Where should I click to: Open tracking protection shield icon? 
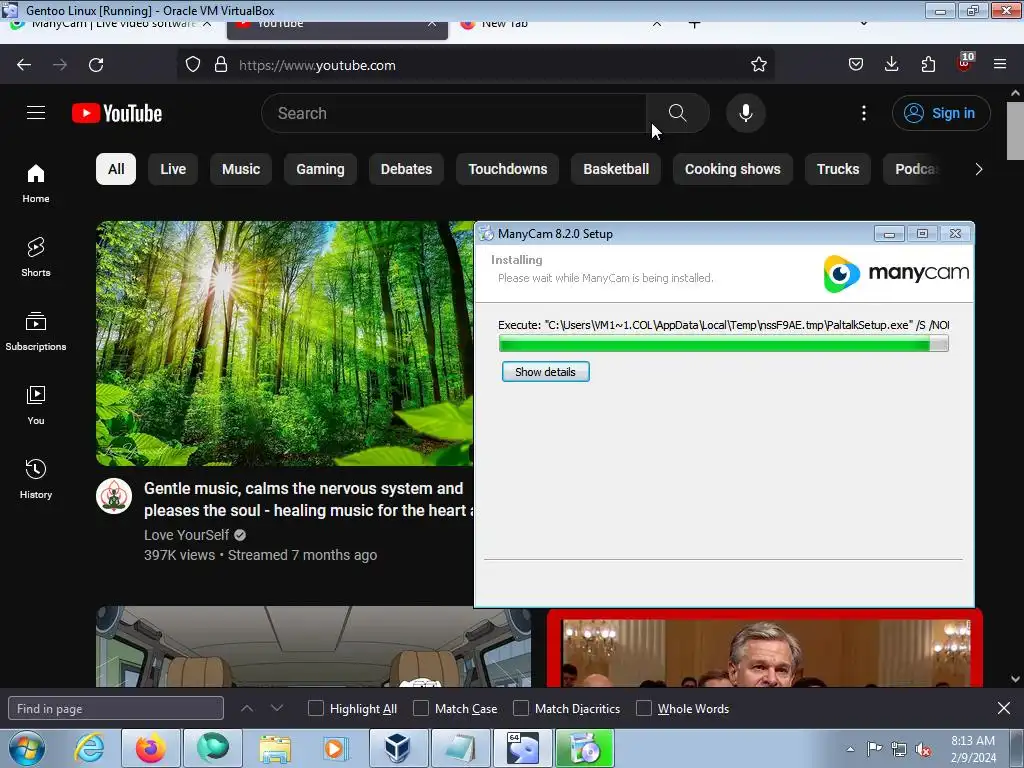pyautogui.click(x=193, y=64)
